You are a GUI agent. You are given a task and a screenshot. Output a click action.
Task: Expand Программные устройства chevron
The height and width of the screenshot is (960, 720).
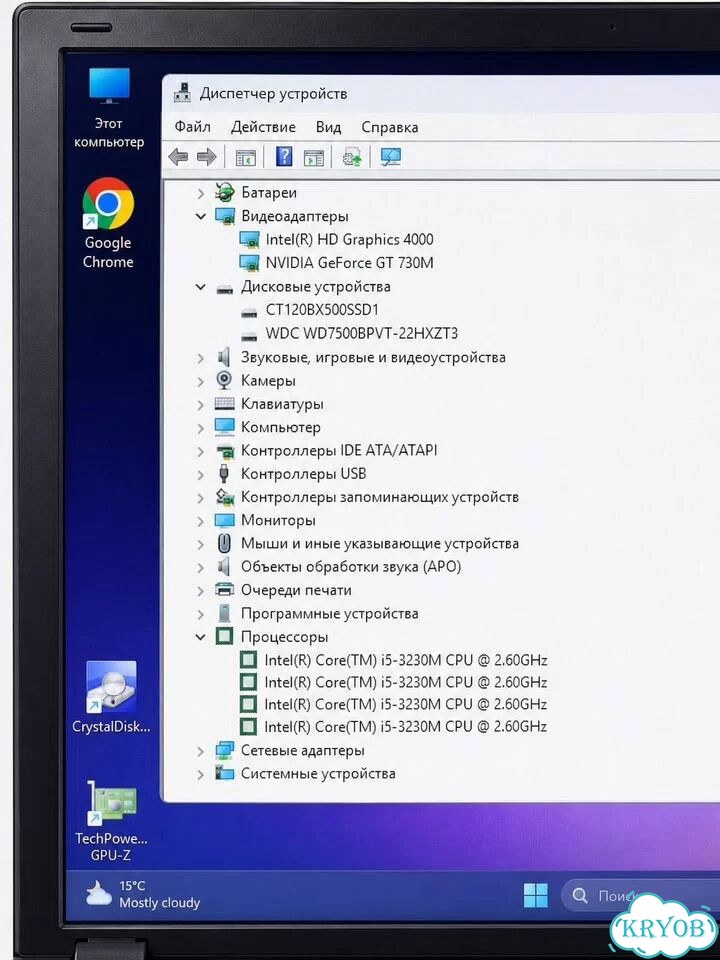[x=201, y=614]
